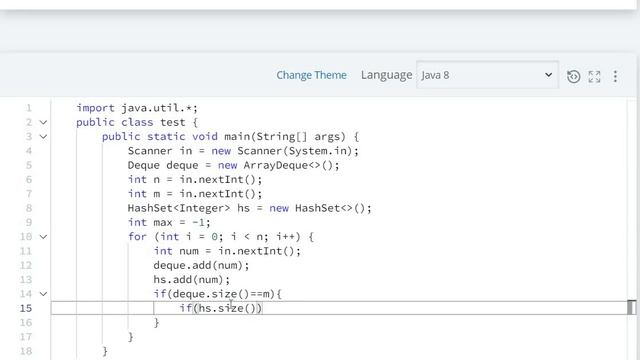The image size is (640, 360).
Task: Open the Java 8 language dropdown
Action: 487,75
